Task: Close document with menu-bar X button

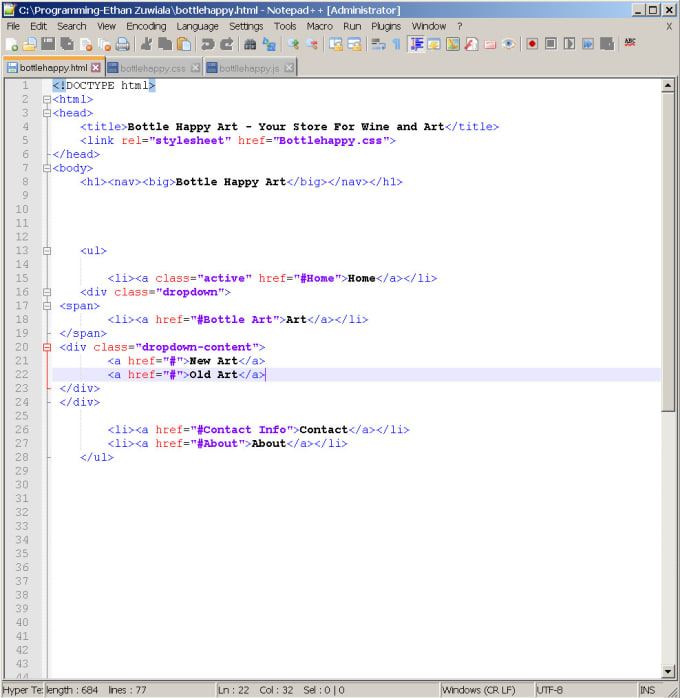Action: (x=669, y=27)
